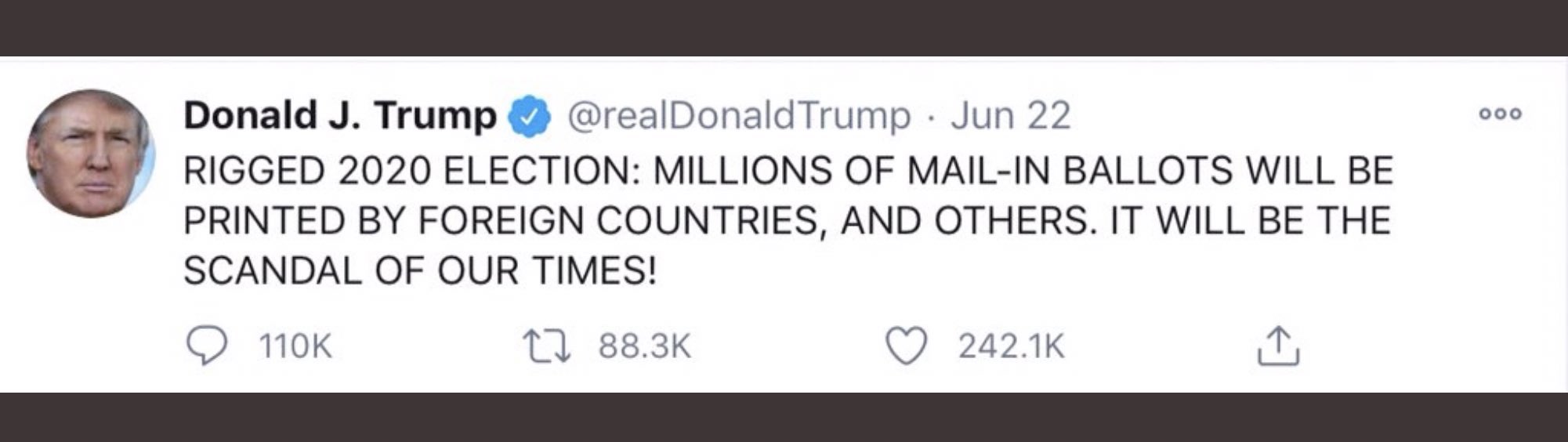This screenshot has width=1568, height=442.
Task: Click the 110K replies count
Action: pyautogui.click(x=295, y=346)
